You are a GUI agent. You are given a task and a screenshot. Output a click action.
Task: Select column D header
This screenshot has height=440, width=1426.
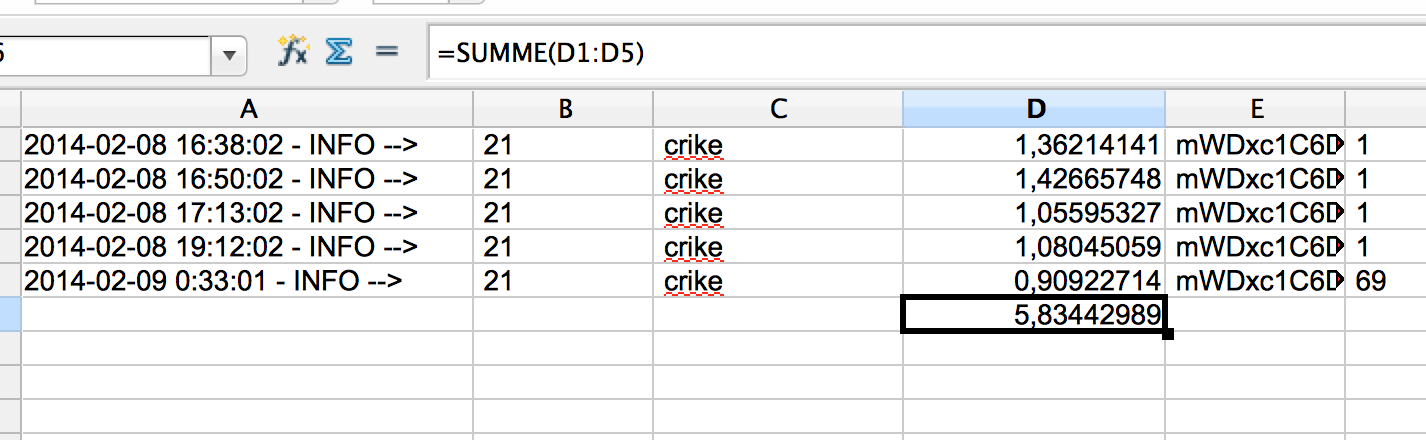click(1034, 109)
